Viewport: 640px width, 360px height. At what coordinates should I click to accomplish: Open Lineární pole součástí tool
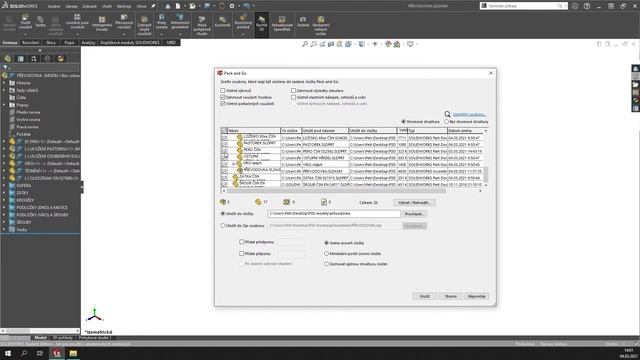click(77, 22)
